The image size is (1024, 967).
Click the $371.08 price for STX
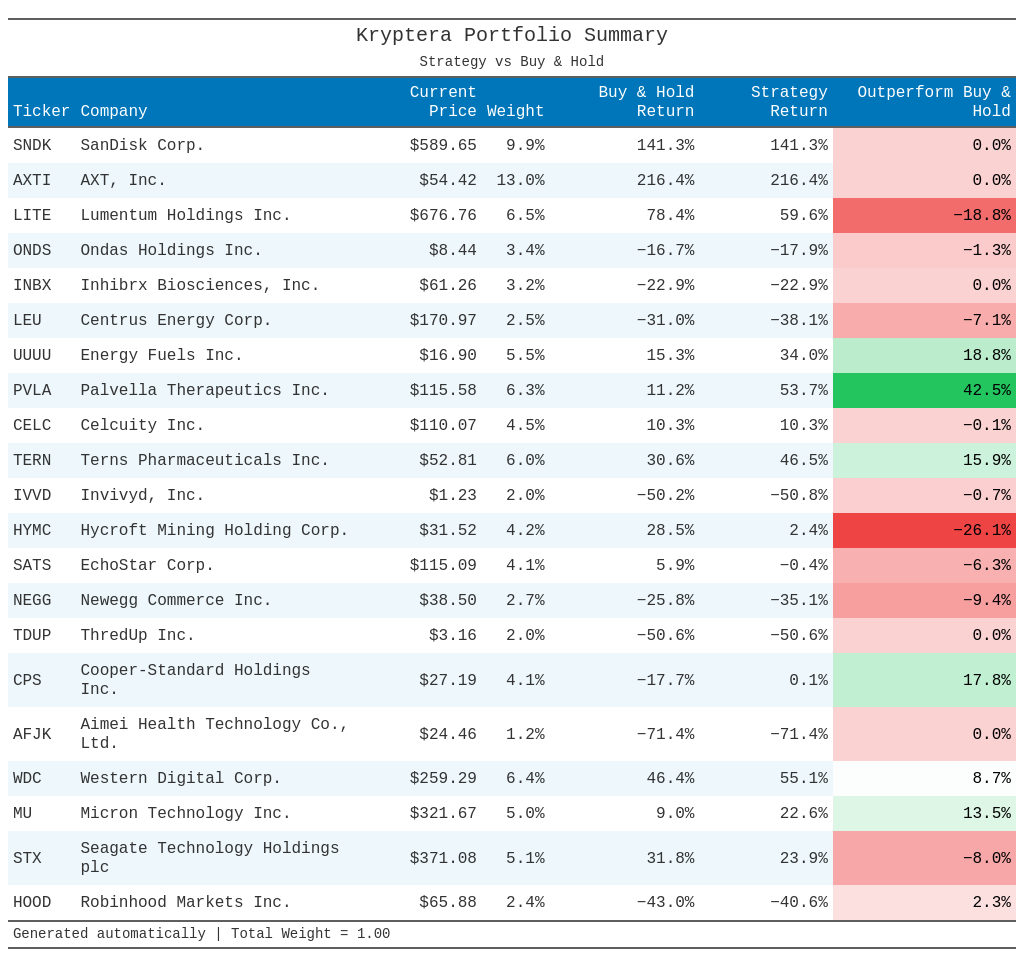pyautogui.click(x=443, y=858)
